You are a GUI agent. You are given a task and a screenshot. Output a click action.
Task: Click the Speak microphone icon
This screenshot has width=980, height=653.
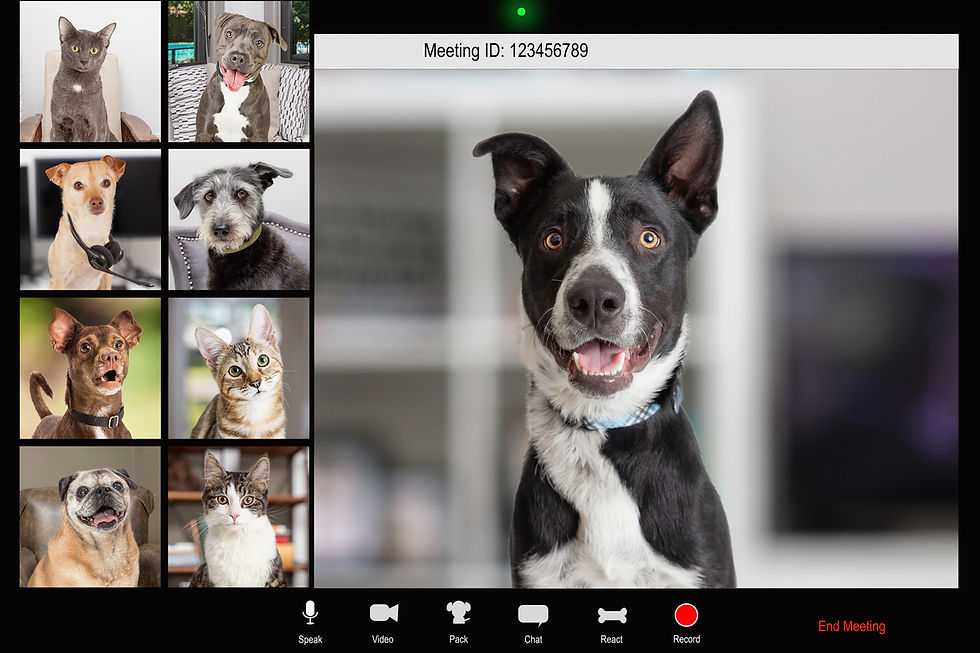(x=310, y=613)
